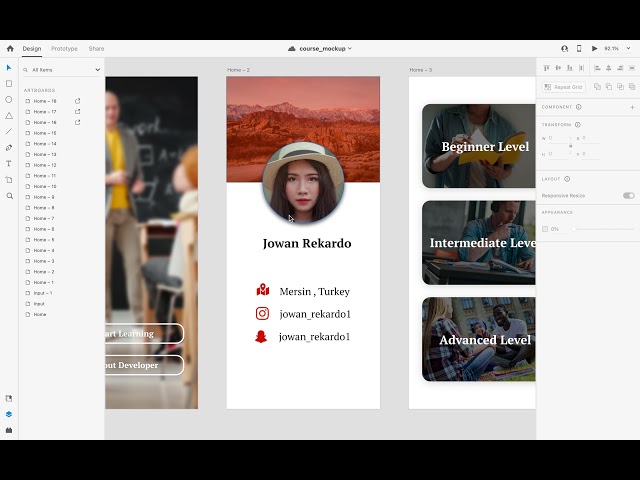
Task: Switch to the Share tab
Action: point(96,49)
